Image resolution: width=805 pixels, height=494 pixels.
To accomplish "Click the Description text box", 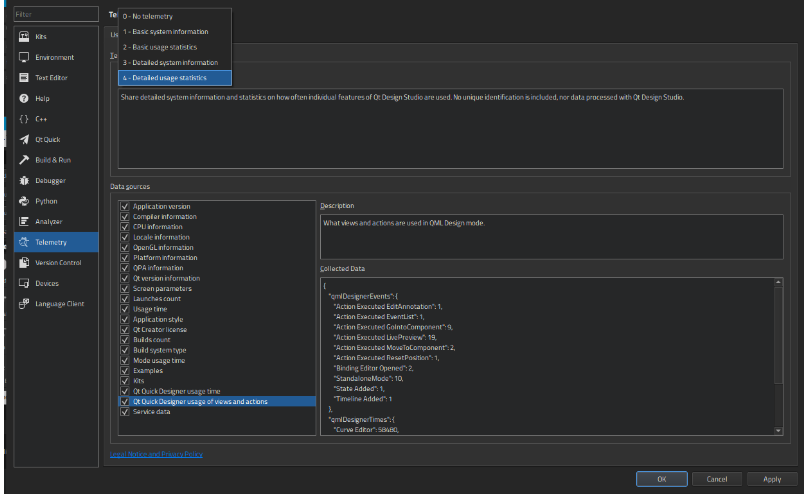I will 551,237.
